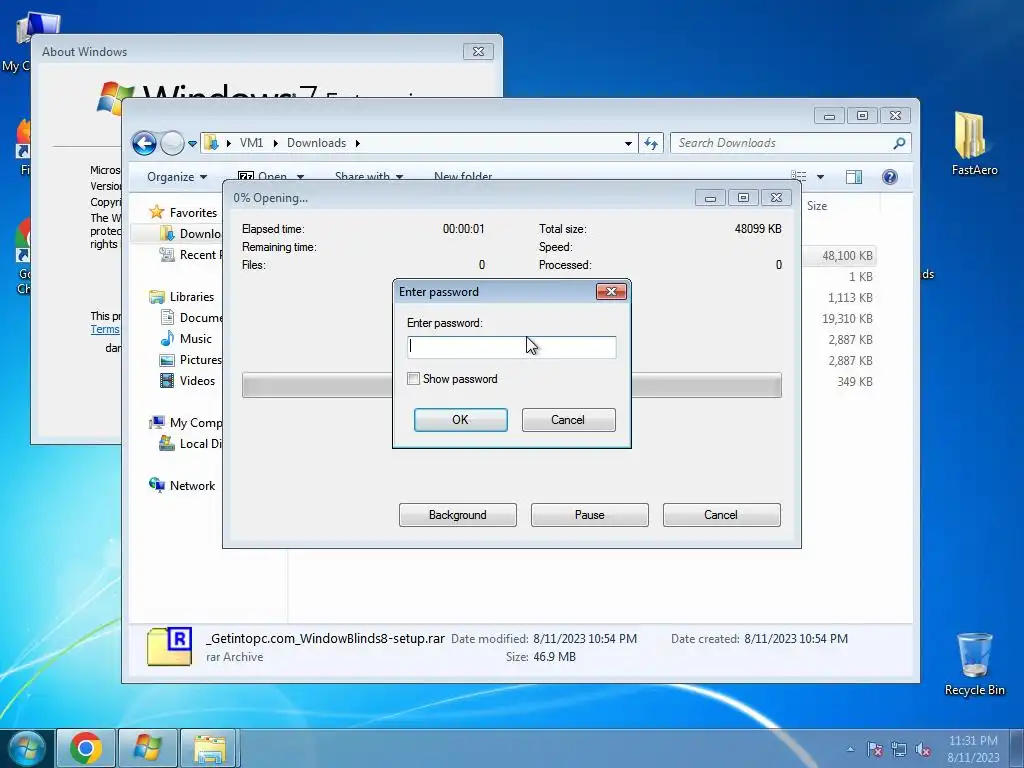
Task: Click the WindowBlinds8-setup.rar filename in details pane
Action: coord(325,639)
